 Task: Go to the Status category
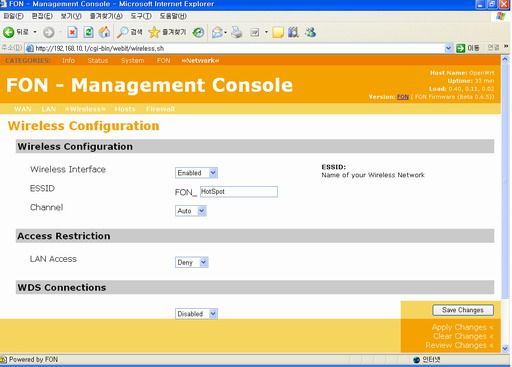tap(98, 60)
